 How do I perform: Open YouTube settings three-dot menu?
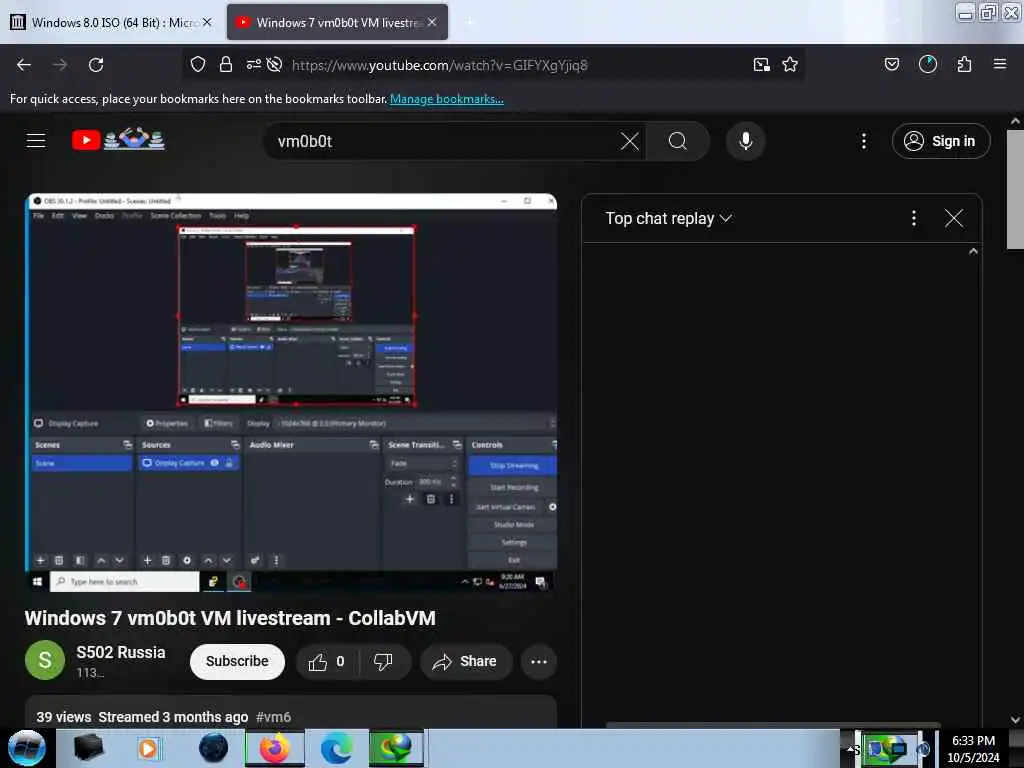[x=864, y=141]
